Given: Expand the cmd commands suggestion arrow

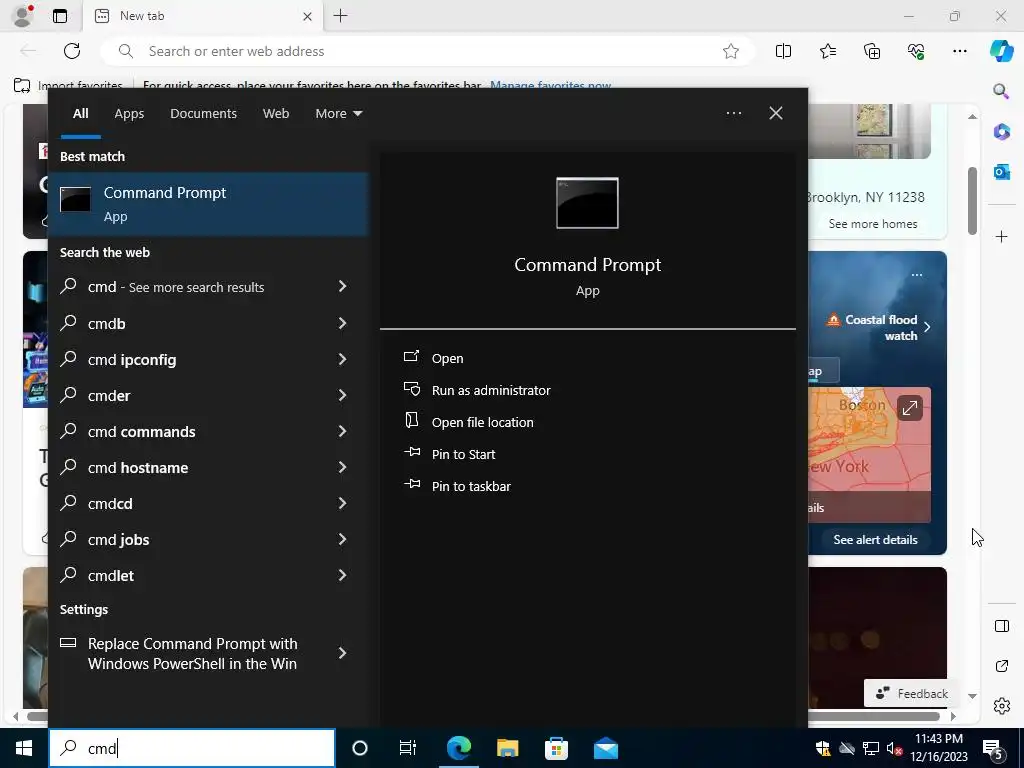Looking at the screenshot, I should click(342, 430).
